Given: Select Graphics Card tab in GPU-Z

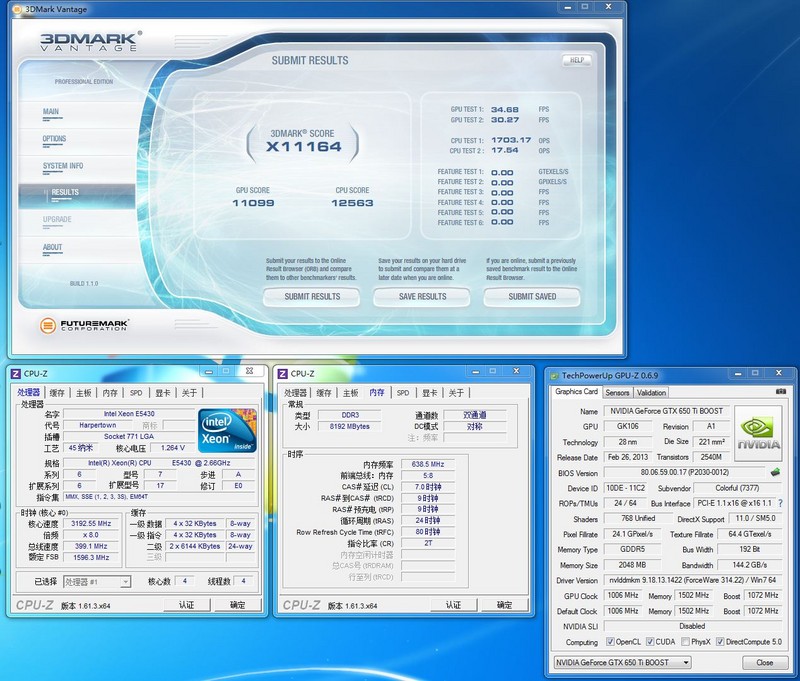Looking at the screenshot, I should point(577,392).
